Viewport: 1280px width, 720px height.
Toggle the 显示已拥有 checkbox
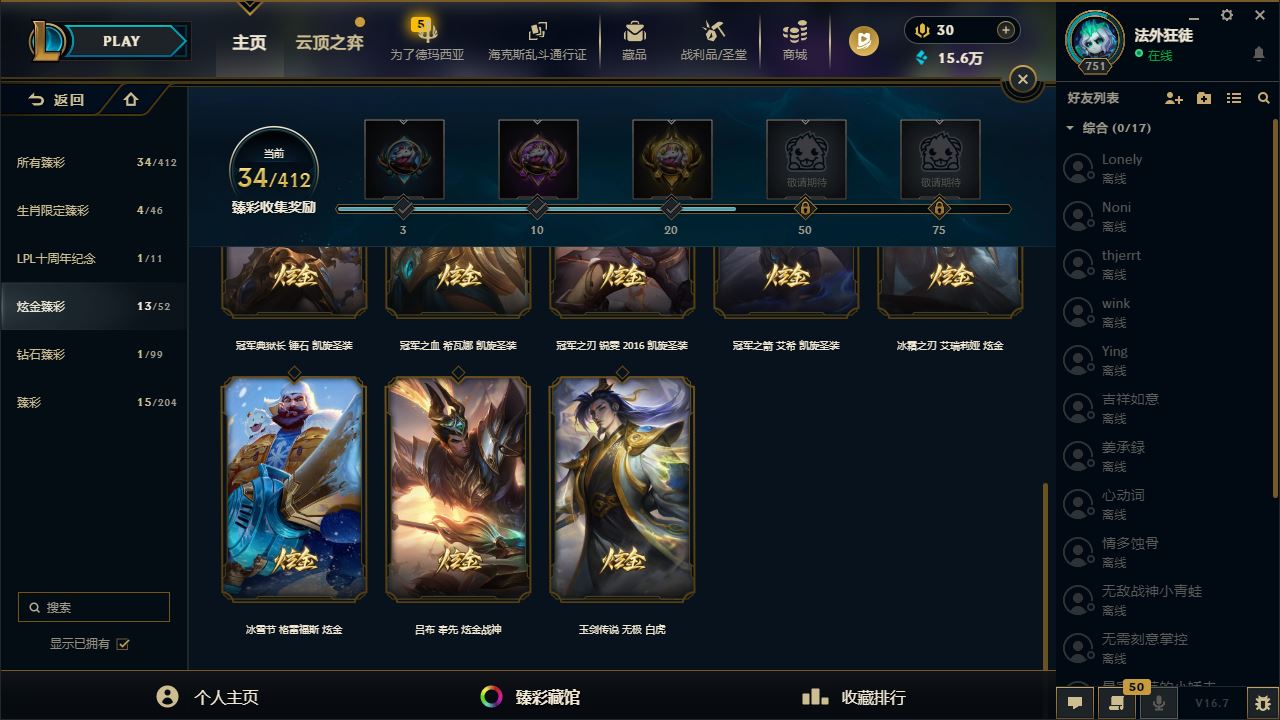[x=123, y=644]
